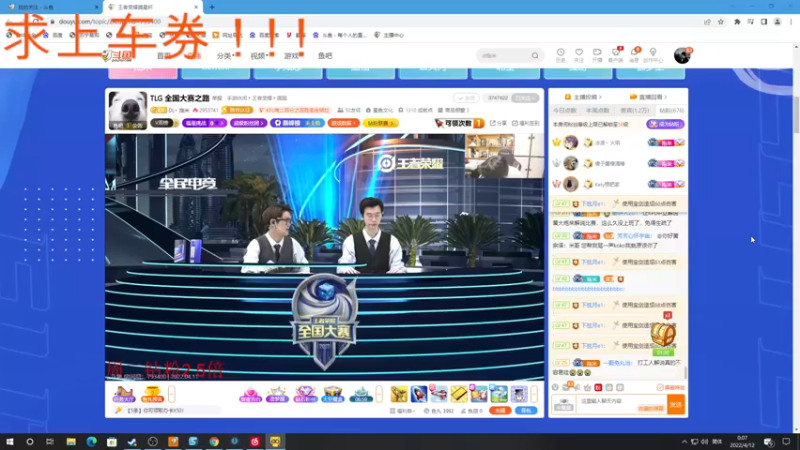Click the search magnifier icon
Viewport: 800px width, 450px height.
(x=535, y=56)
